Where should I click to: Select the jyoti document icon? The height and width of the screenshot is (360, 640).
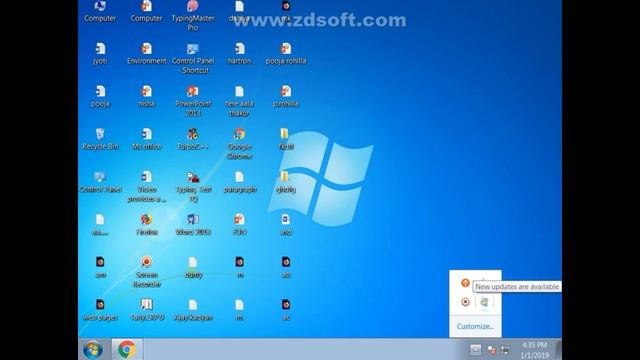pos(100,49)
